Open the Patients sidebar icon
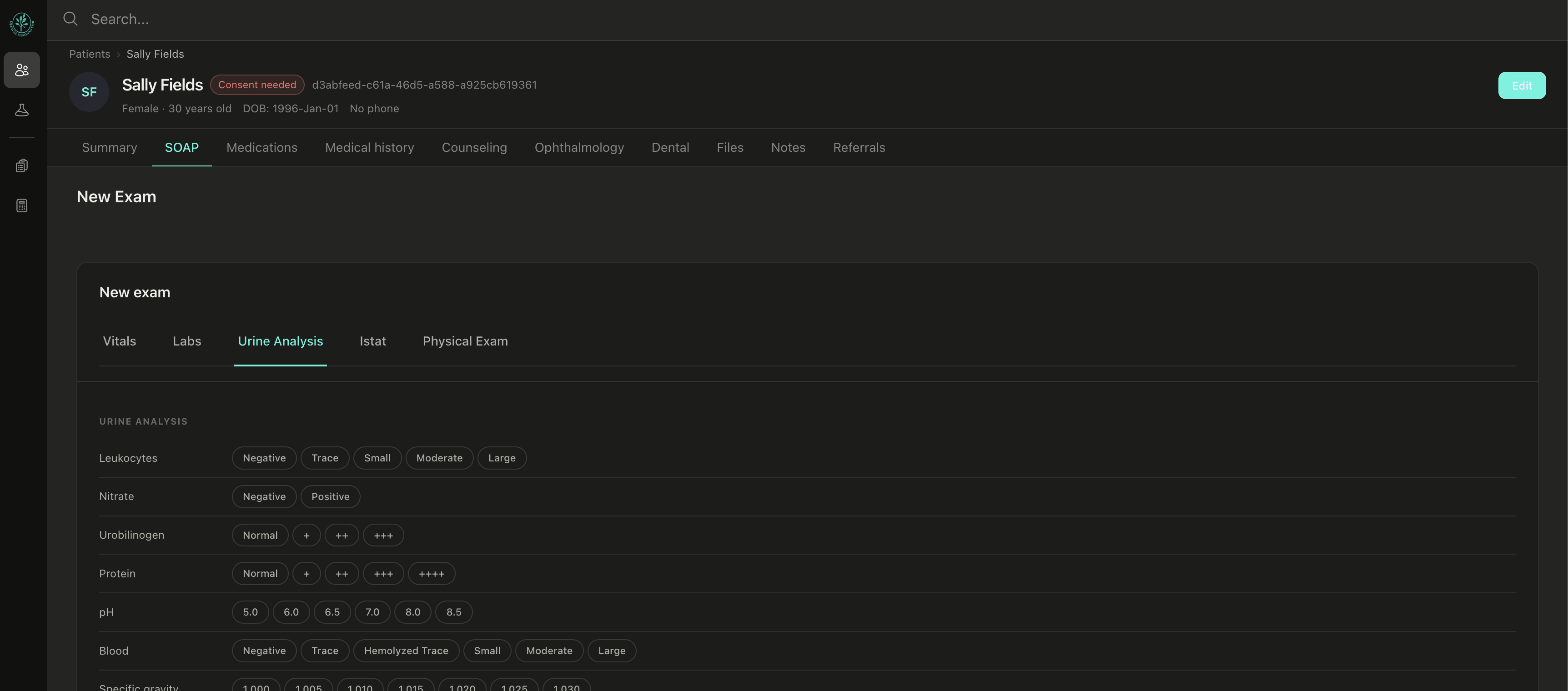Image resolution: width=1568 pixels, height=691 pixels. click(x=22, y=70)
